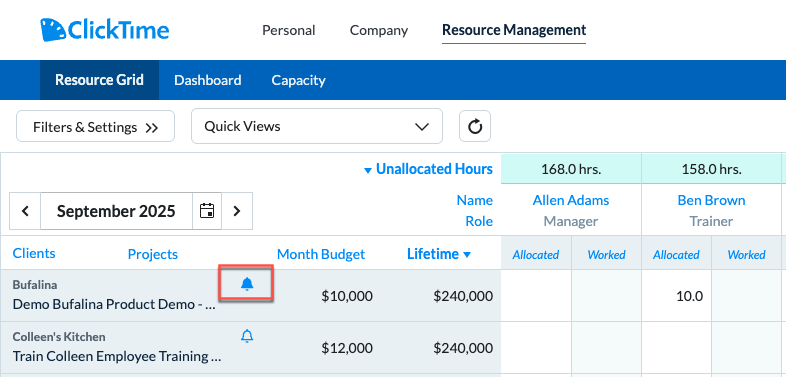Click Worked header under Ben Brown
Screen dimensions: 786x377
coord(746,255)
